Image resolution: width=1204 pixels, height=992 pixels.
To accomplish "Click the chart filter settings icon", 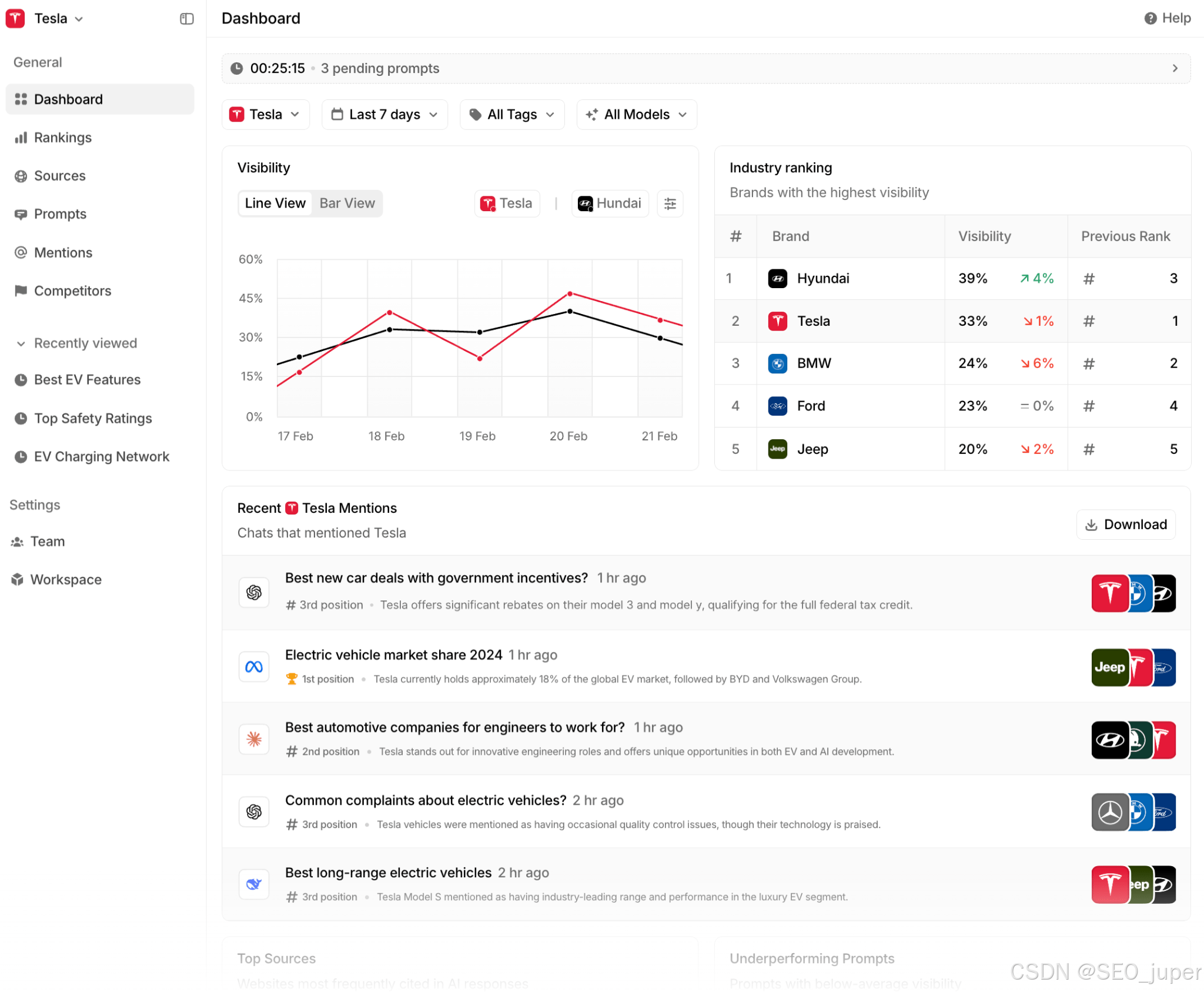I will coord(670,203).
